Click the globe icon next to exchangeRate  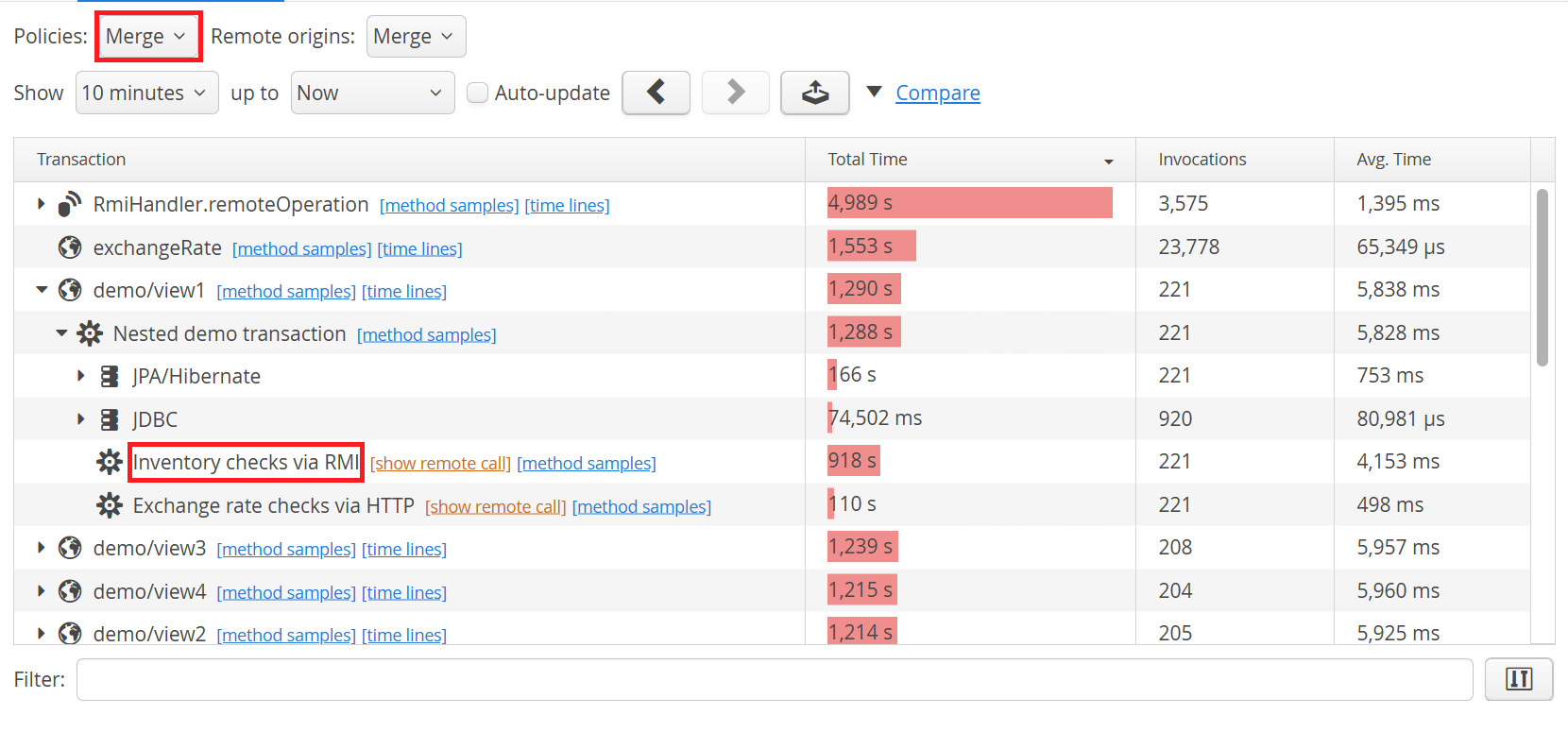(x=70, y=247)
